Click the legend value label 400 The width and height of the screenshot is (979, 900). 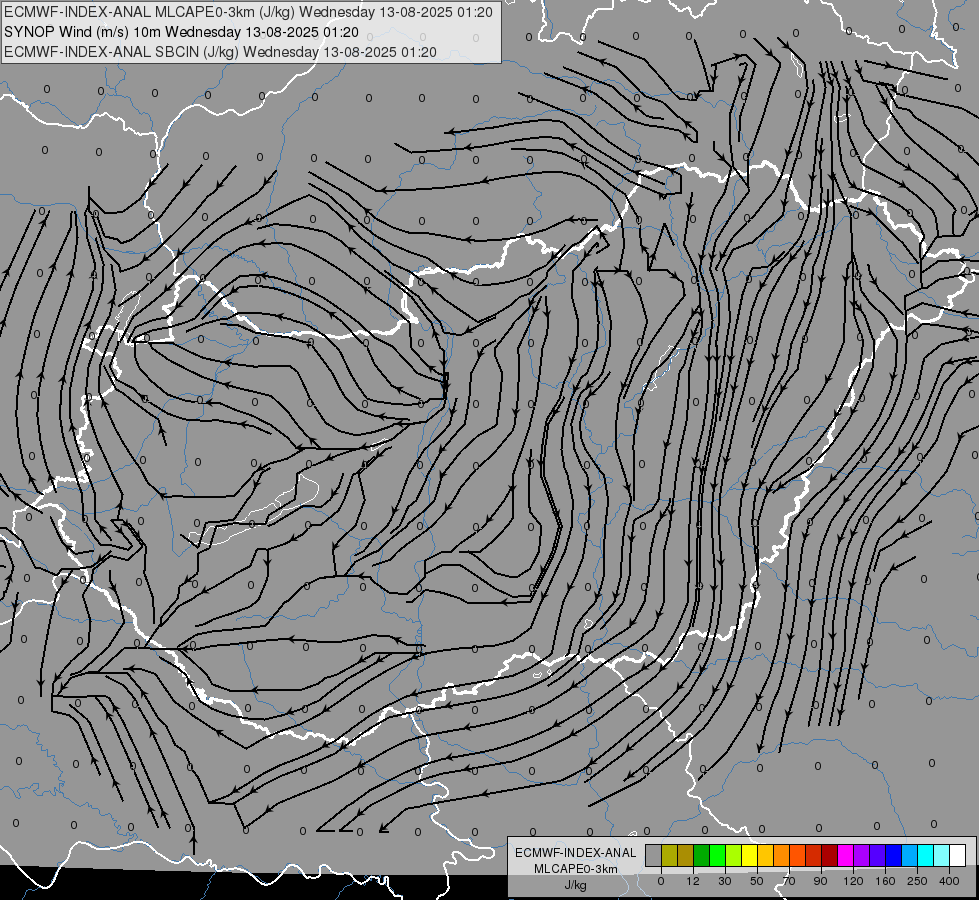tap(949, 881)
